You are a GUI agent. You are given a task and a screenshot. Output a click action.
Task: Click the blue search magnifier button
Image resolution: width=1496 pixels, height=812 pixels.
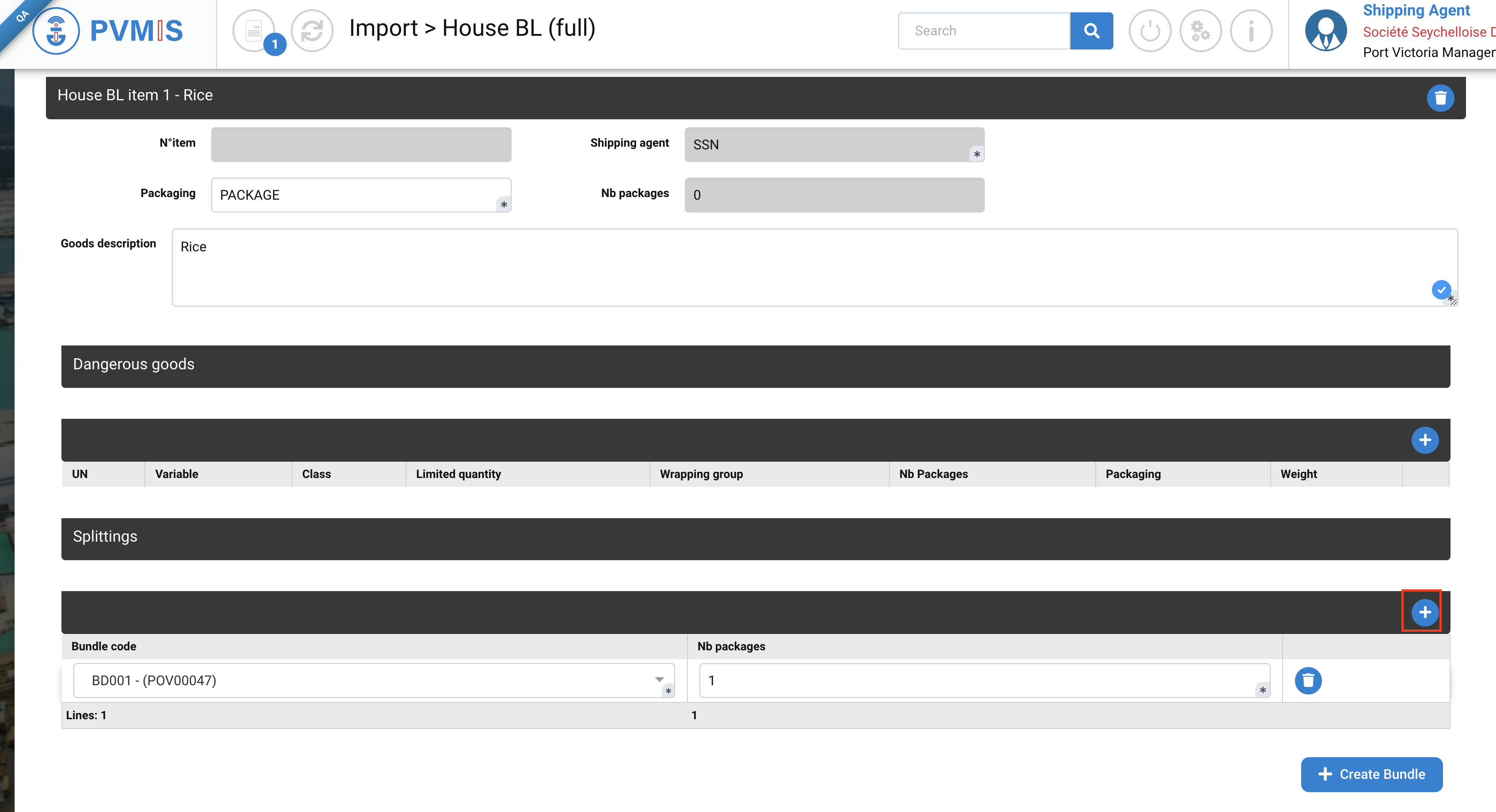(x=1091, y=31)
